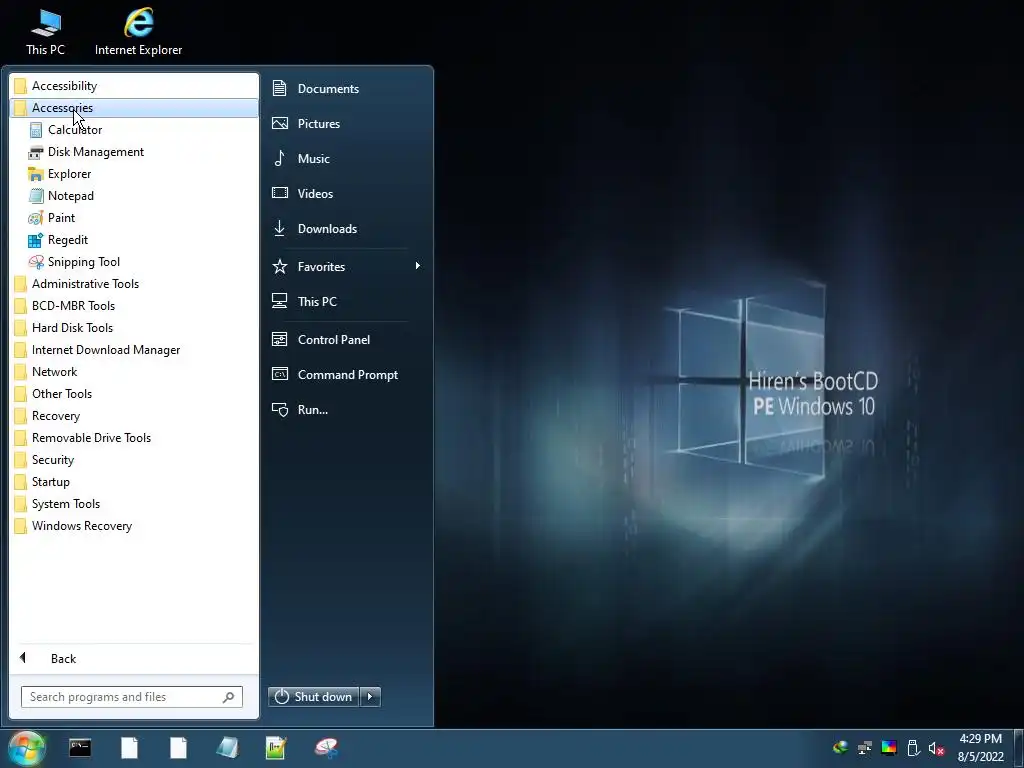Expand Internet Download Manager folder

pos(134,350)
